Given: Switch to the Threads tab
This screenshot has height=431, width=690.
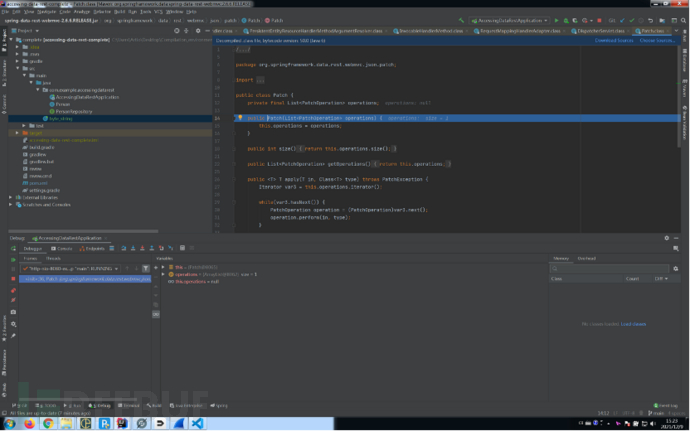Looking at the screenshot, I should coord(53,258).
